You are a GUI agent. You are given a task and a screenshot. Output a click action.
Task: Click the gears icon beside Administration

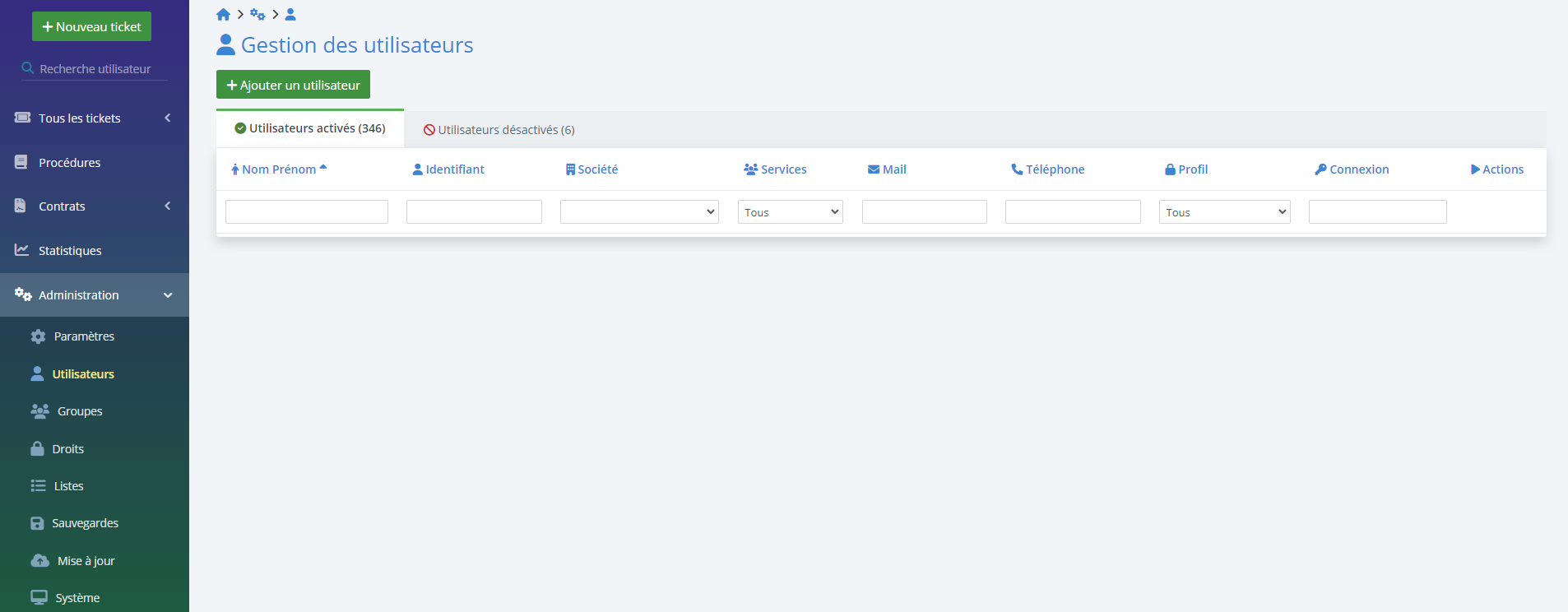[23, 294]
